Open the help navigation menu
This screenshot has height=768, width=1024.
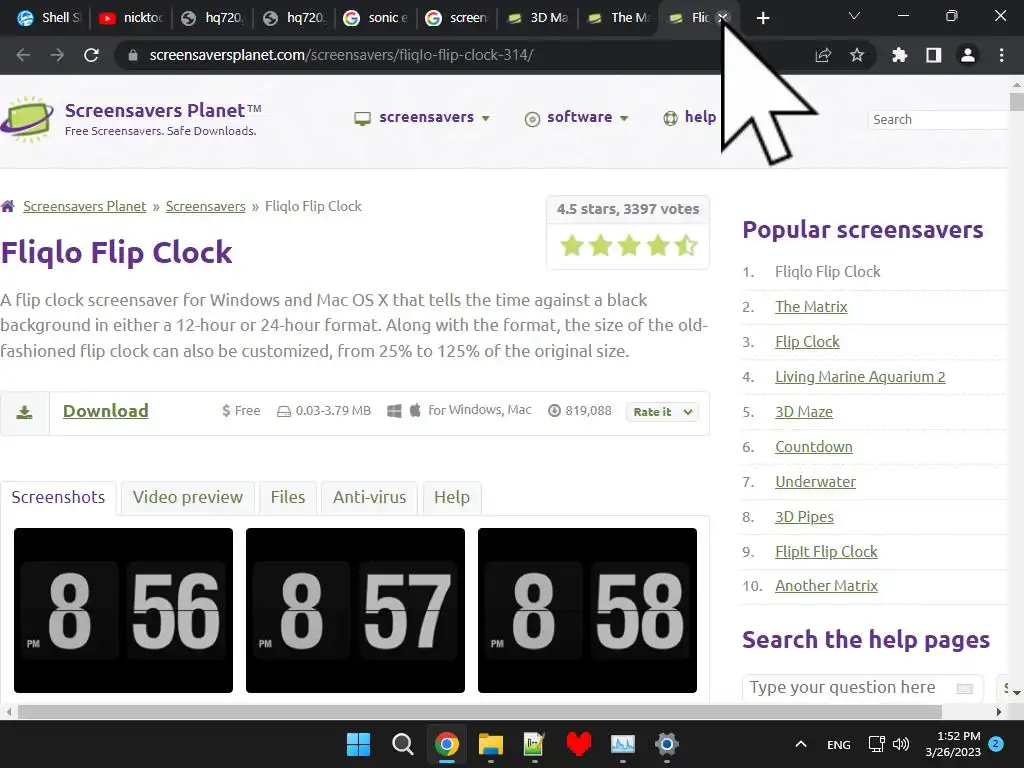[690, 118]
